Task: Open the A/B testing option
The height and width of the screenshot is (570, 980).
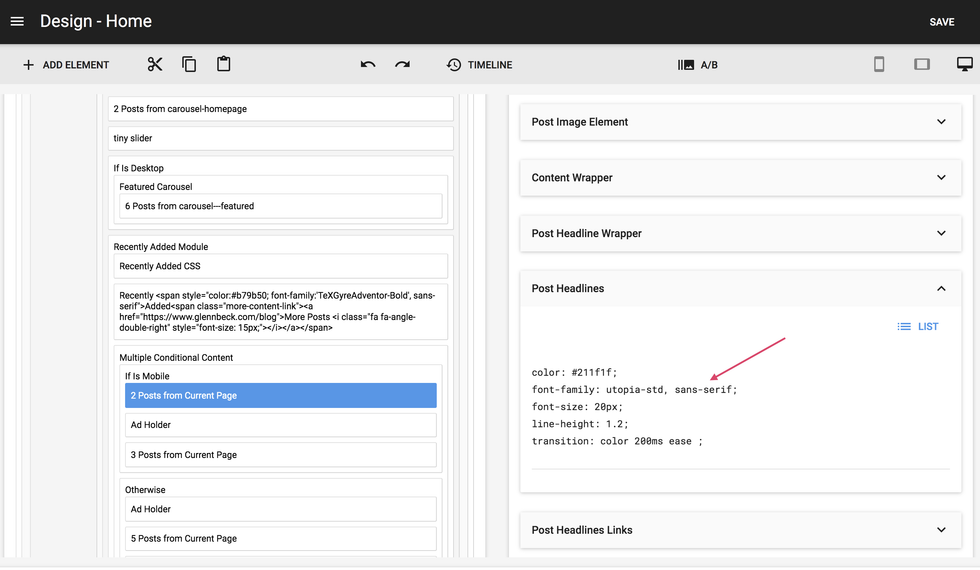Action: [x=698, y=65]
